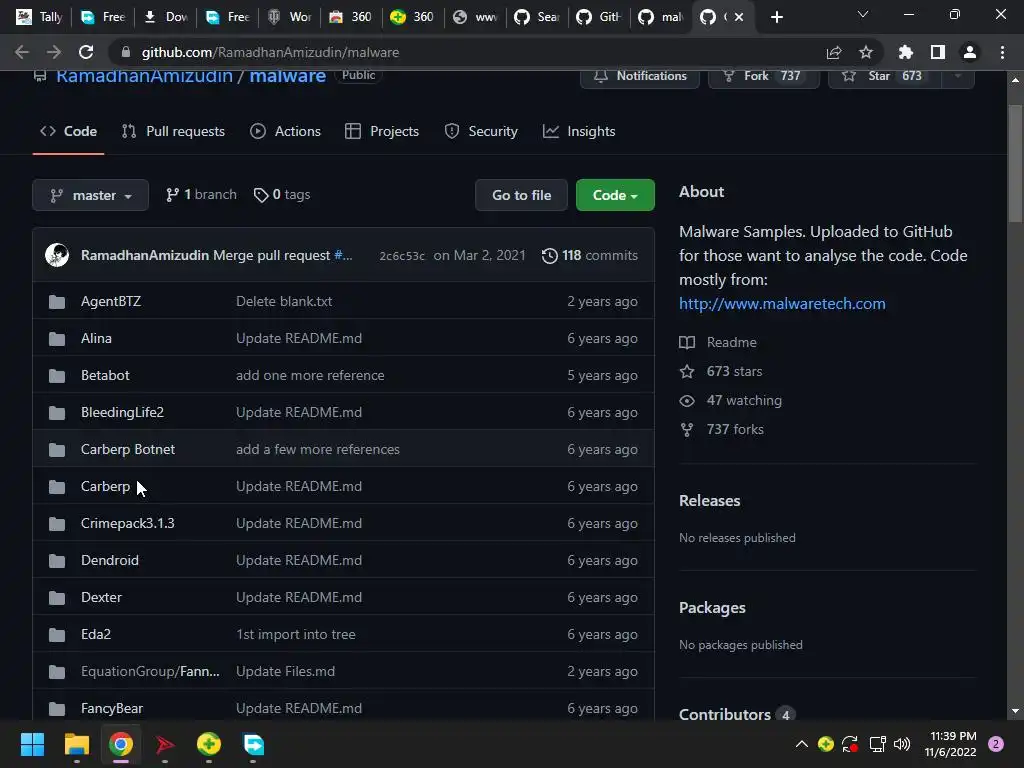Click browser forward arrow
The width and height of the screenshot is (1024, 768).
pyautogui.click(x=54, y=52)
